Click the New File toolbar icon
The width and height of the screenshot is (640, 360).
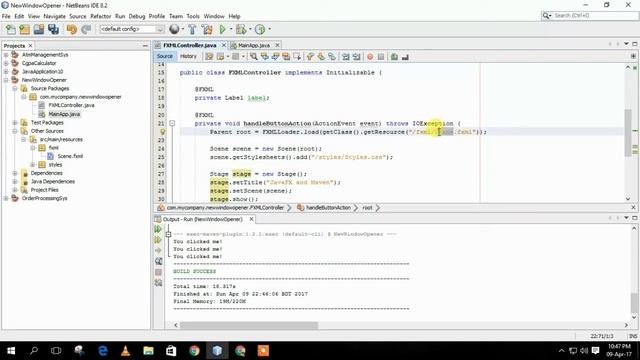click(x=11, y=29)
